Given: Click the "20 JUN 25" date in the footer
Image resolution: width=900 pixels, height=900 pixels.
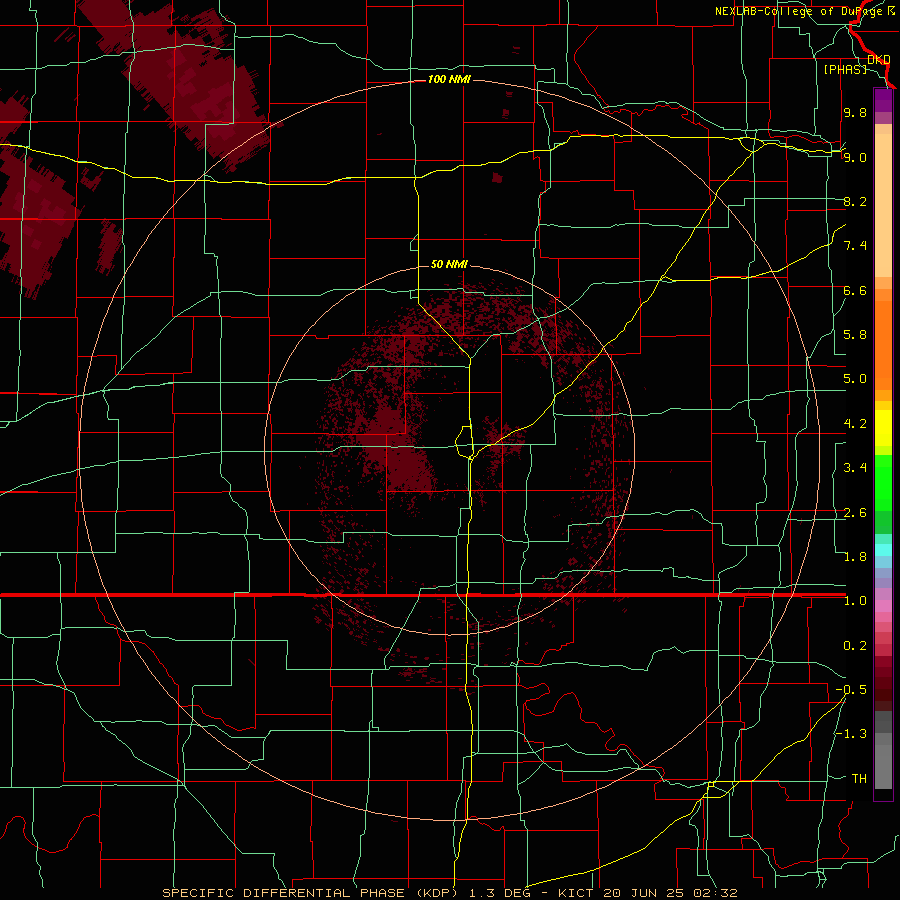Looking at the screenshot, I should coord(643,893).
